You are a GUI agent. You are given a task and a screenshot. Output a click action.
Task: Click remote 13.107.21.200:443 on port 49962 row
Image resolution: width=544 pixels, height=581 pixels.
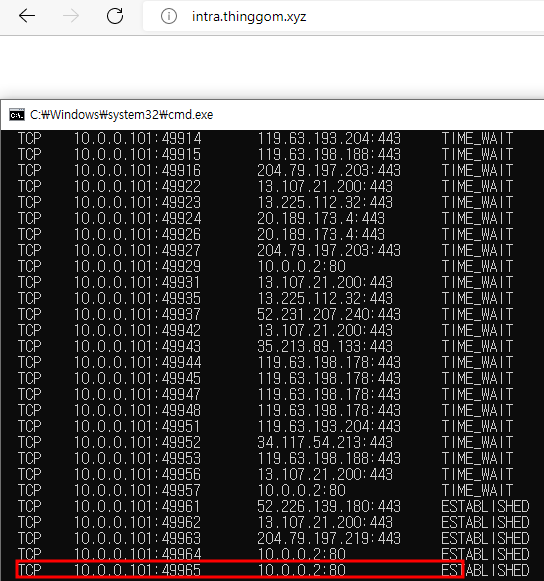(325, 522)
